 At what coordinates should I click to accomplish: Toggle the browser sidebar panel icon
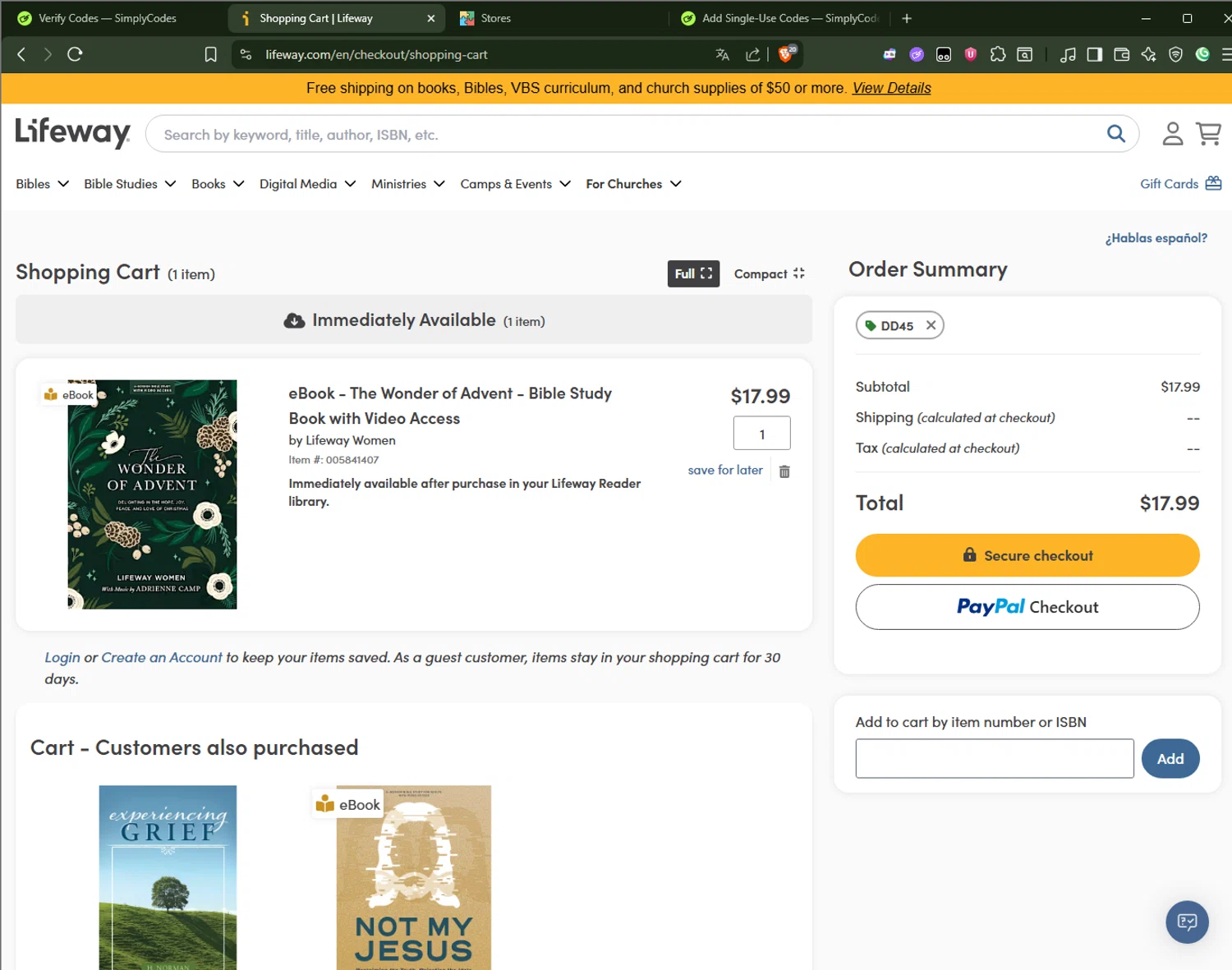click(1094, 54)
